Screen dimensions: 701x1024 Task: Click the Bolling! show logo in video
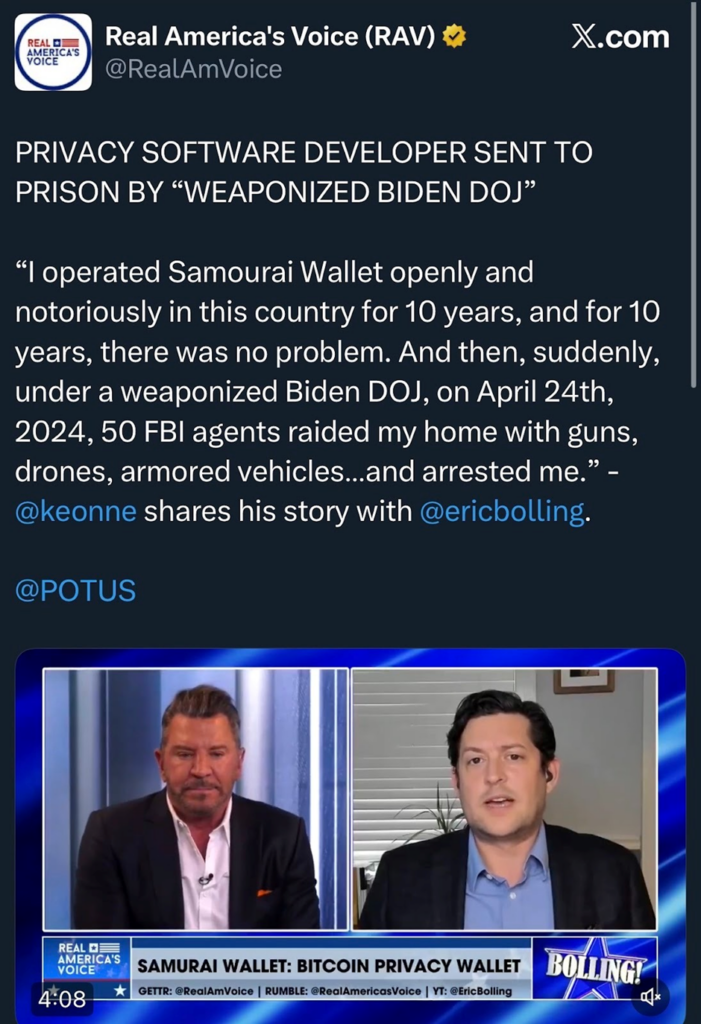[x=594, y=966]
